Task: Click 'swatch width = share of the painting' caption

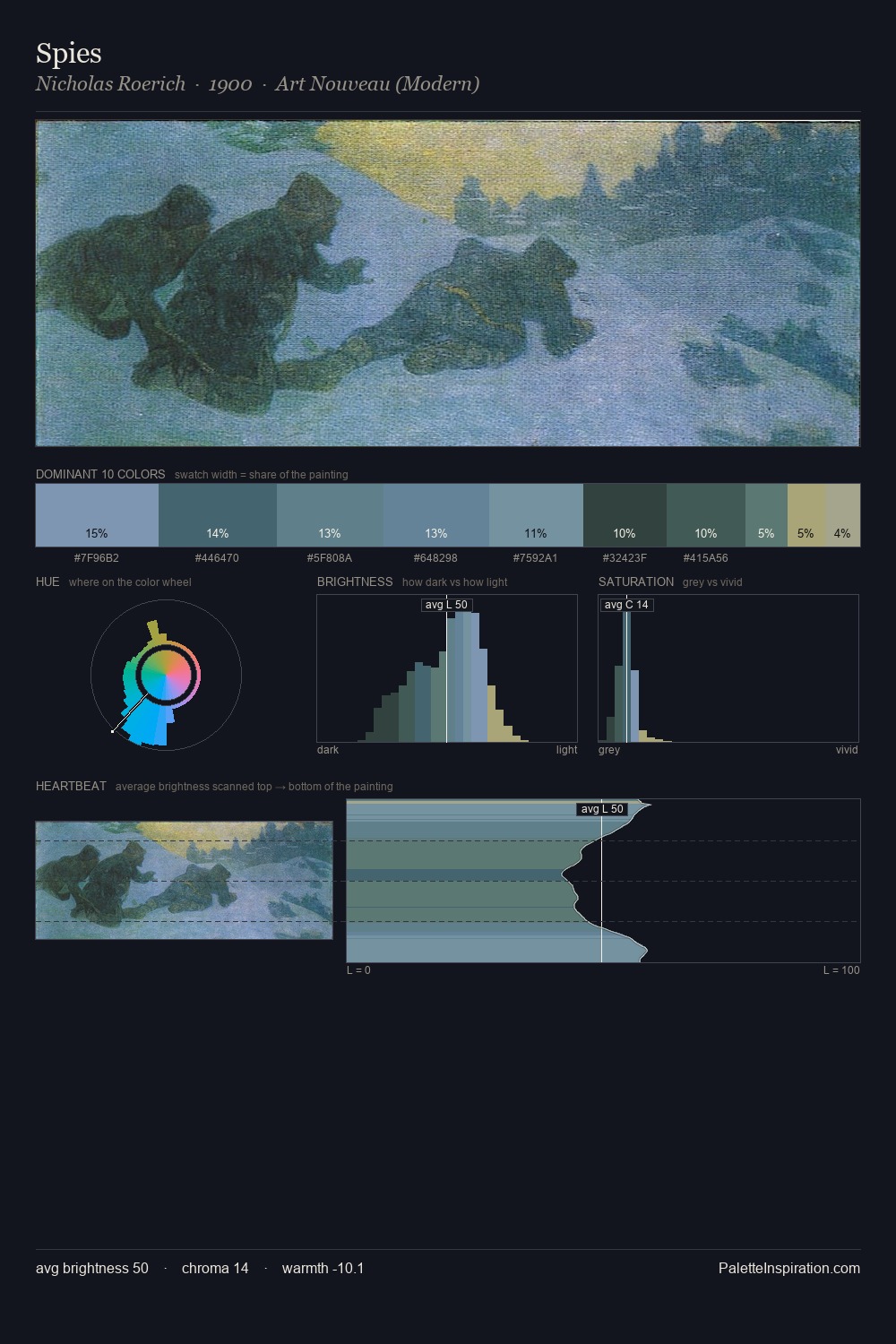Action: coord(262,475)
